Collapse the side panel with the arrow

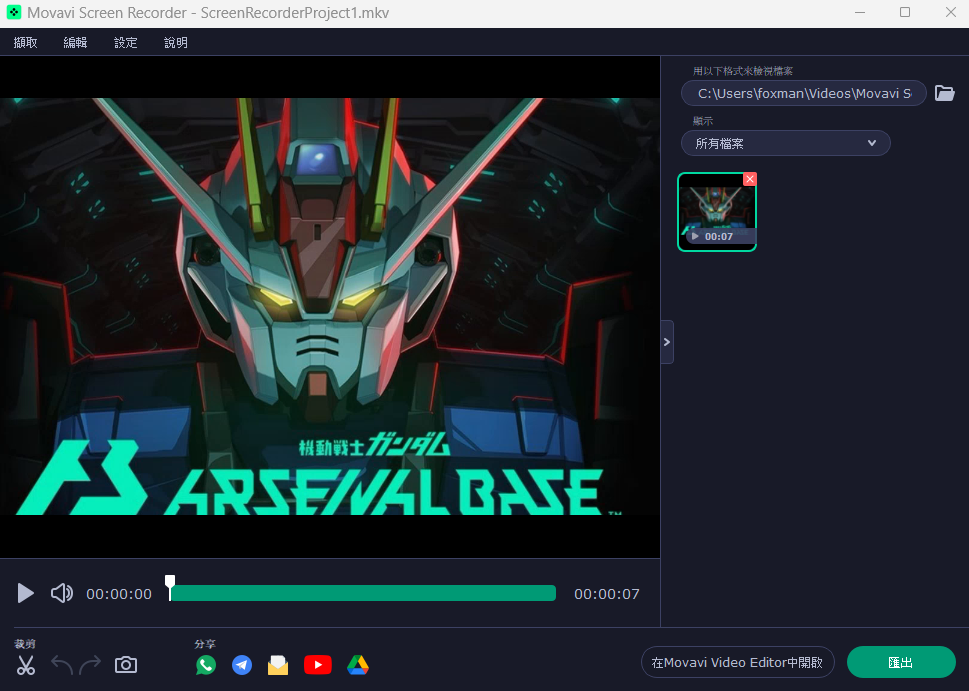[667, 342]
